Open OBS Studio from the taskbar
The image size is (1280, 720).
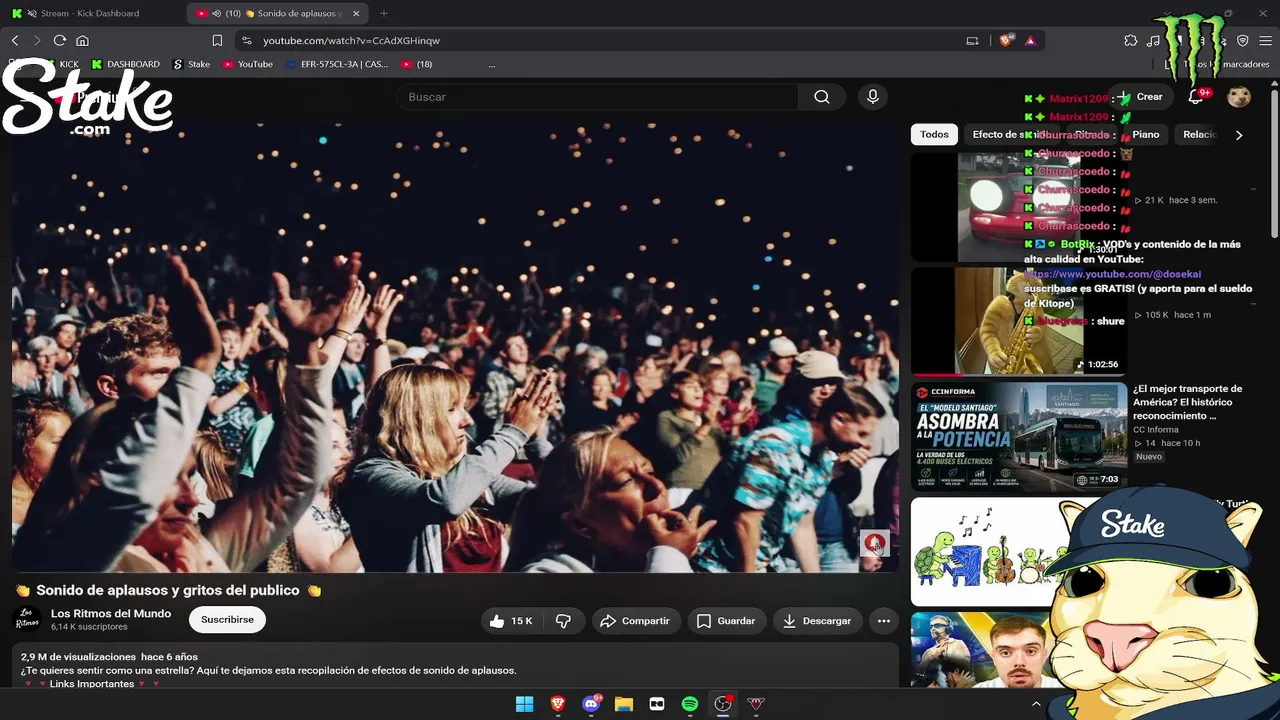[723, 704]
